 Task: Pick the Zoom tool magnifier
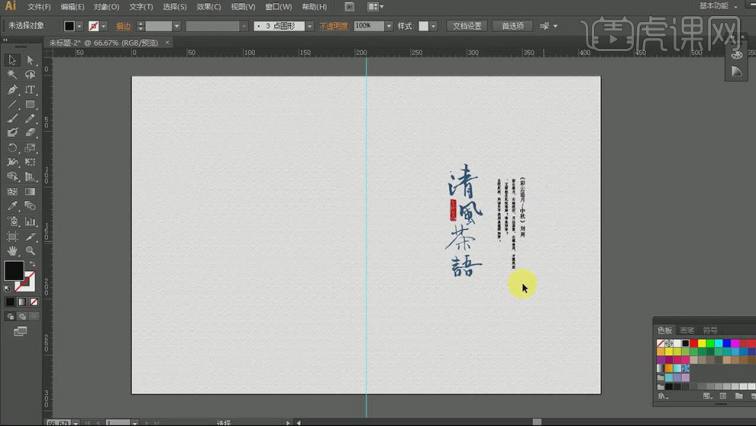point(30,250)
